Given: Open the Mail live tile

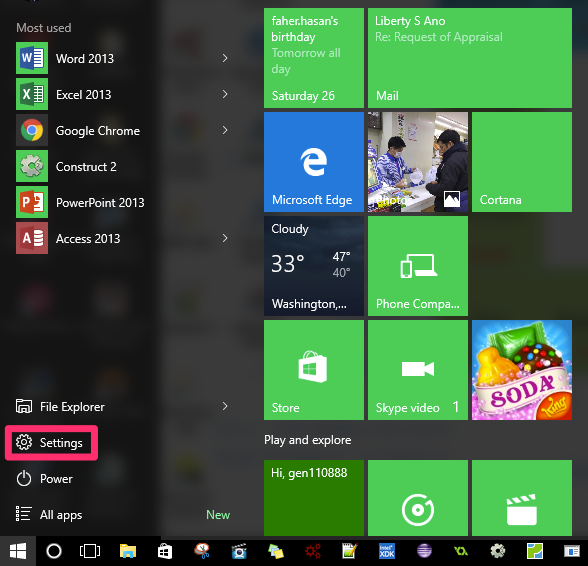Looking at the screenshot, I should click(x=470, y=58).
